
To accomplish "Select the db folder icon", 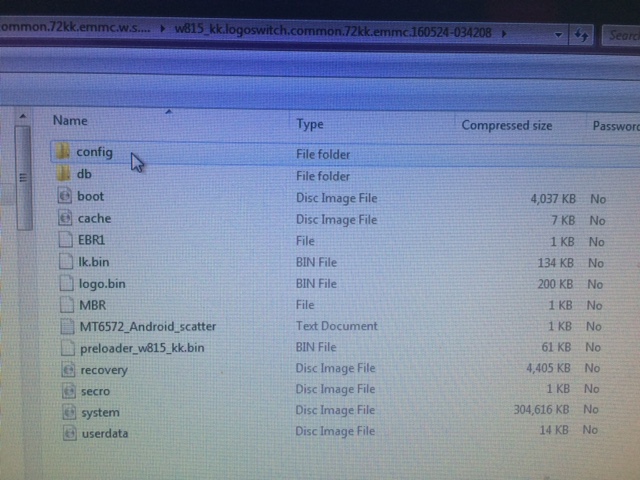I will pyautogui.click(x=63, y=173).
